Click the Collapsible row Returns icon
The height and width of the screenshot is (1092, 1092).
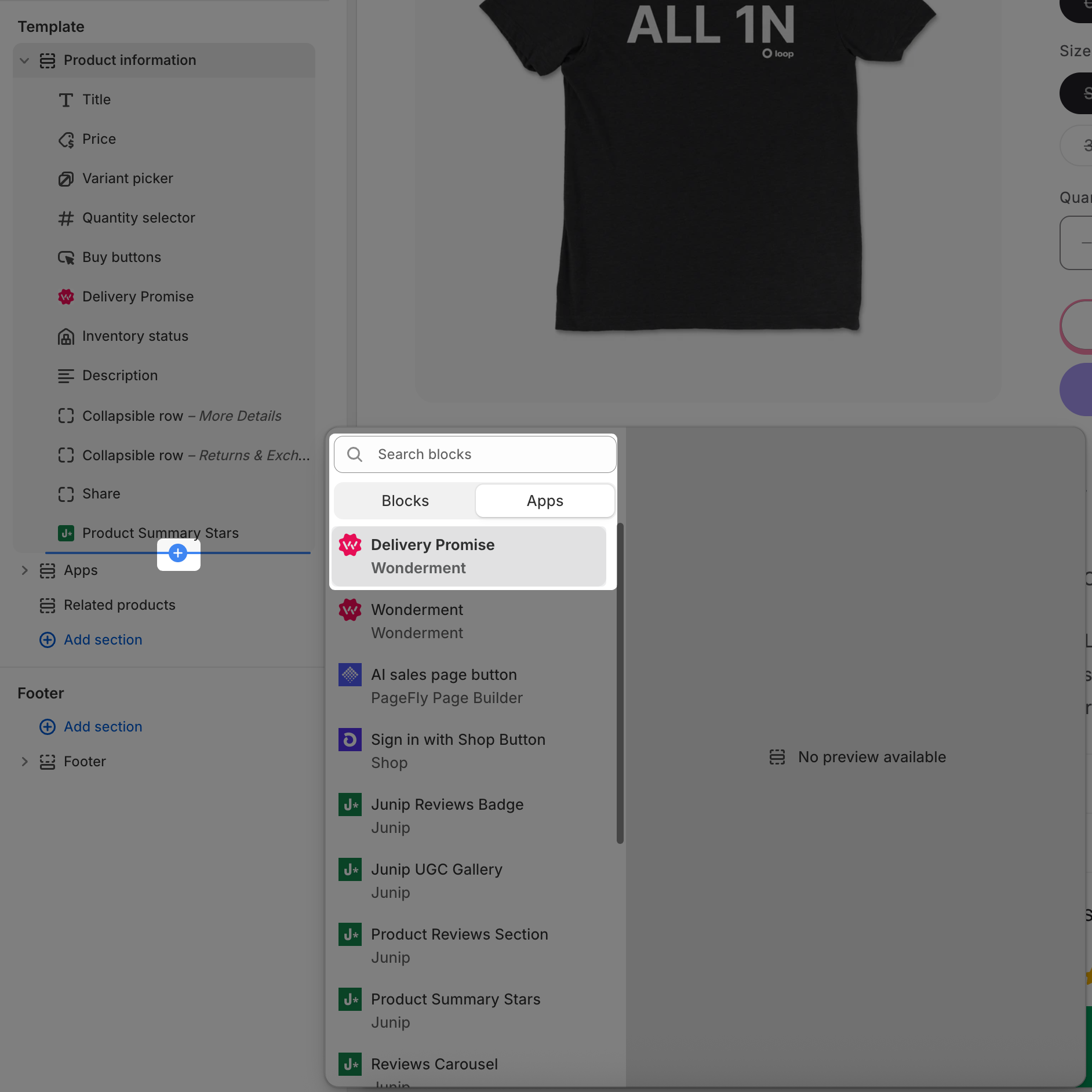(x=66, y=456)
